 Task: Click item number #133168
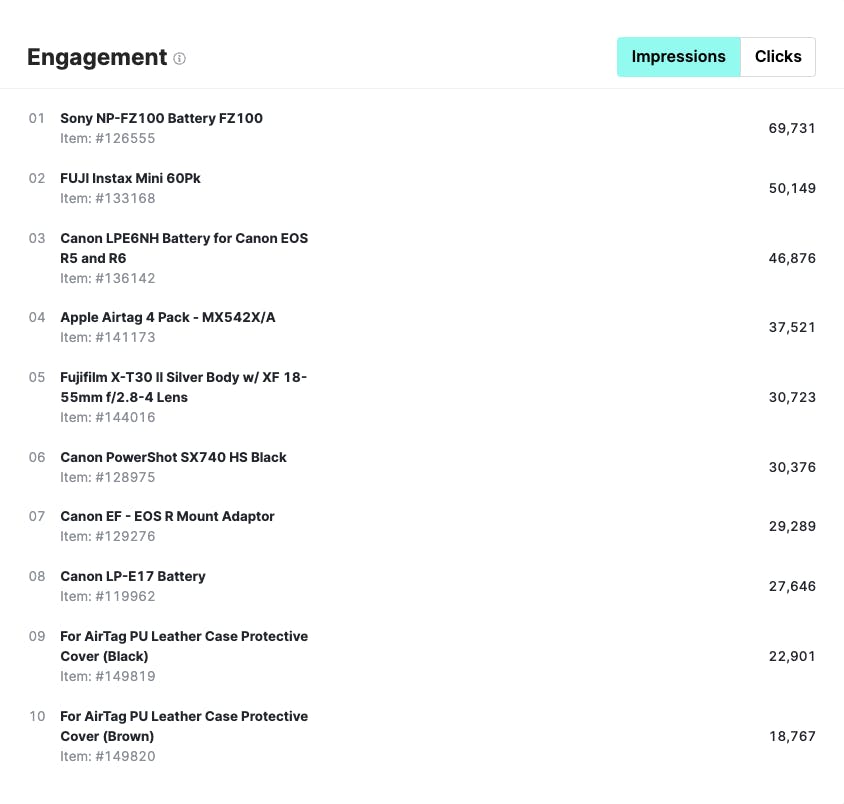pos(108,198)
